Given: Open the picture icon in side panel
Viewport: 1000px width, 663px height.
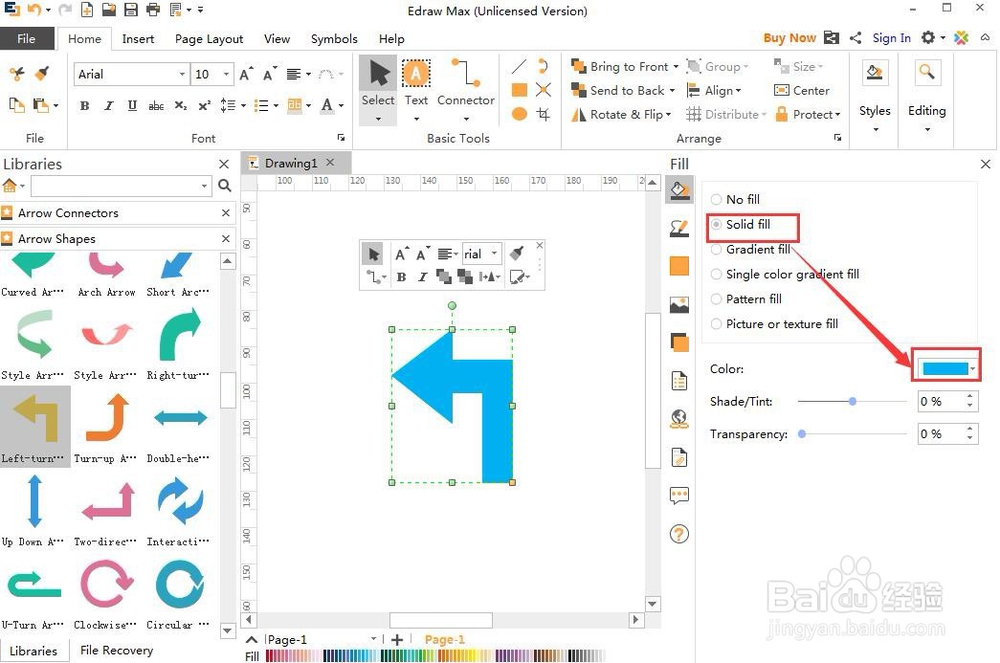Looking at the screenshot, I should pyautogui.click(x=679, y=305).
